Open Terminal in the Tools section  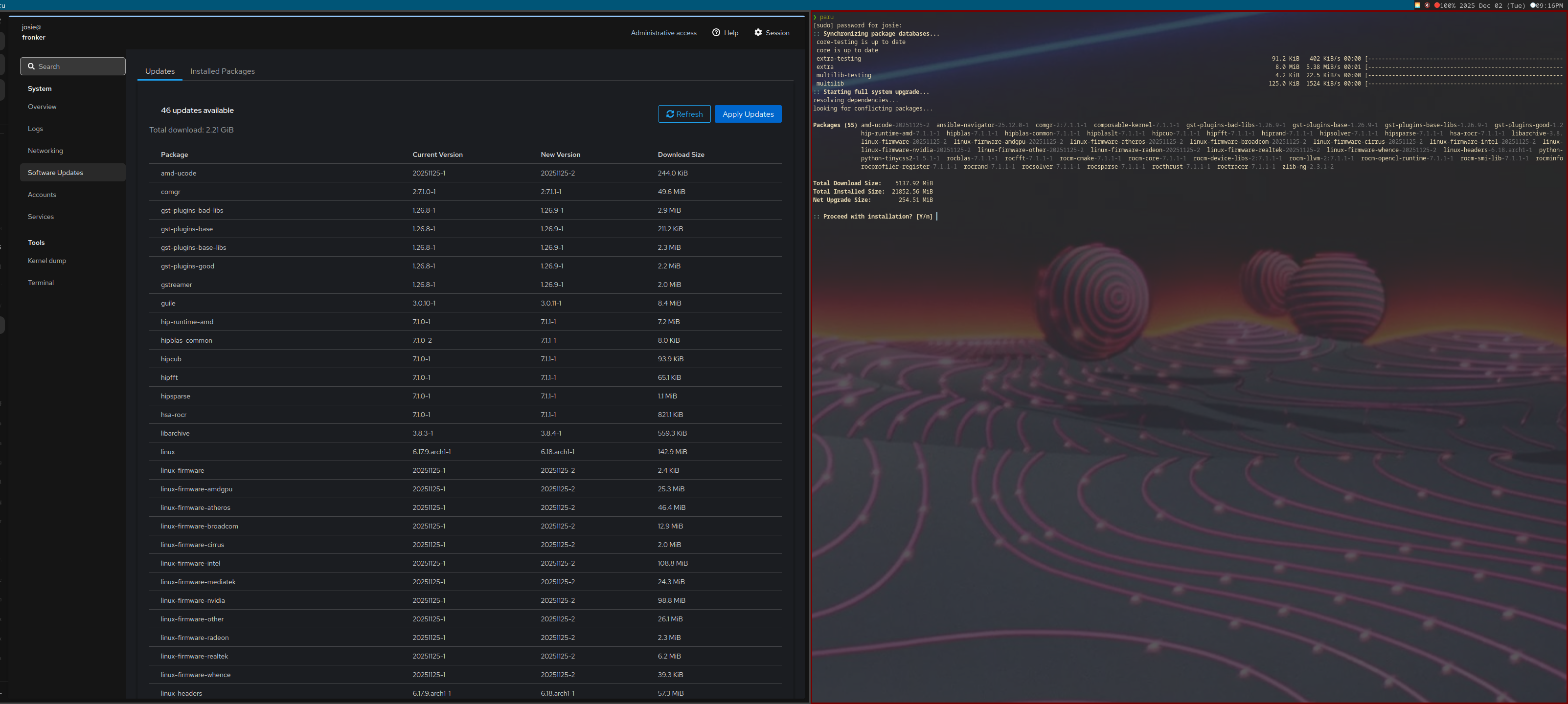(40, 282)
